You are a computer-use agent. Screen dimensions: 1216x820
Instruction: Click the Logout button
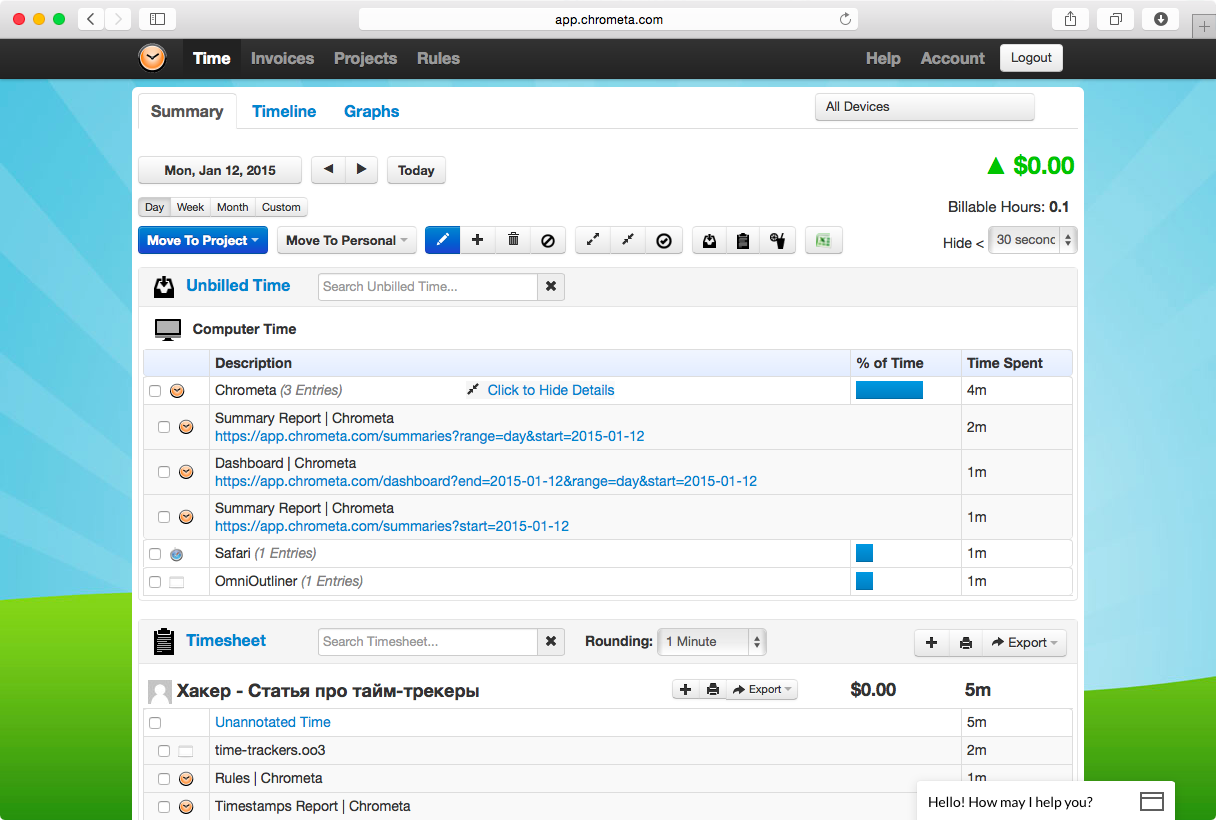click(x=1031, y=58)
